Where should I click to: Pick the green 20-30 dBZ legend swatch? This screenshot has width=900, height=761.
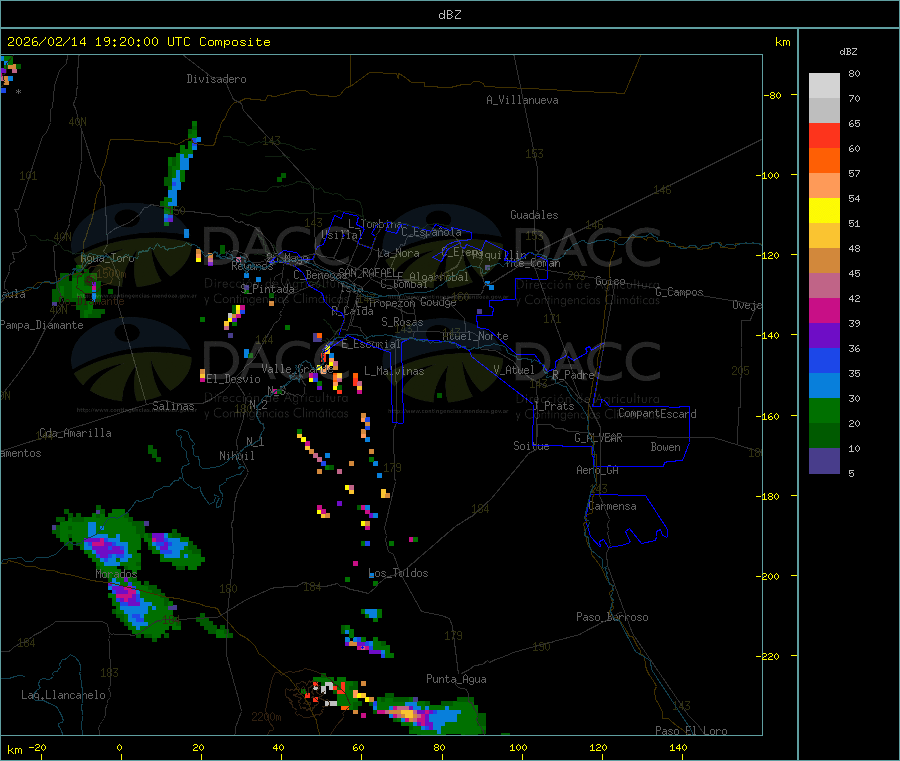point(824,410)
